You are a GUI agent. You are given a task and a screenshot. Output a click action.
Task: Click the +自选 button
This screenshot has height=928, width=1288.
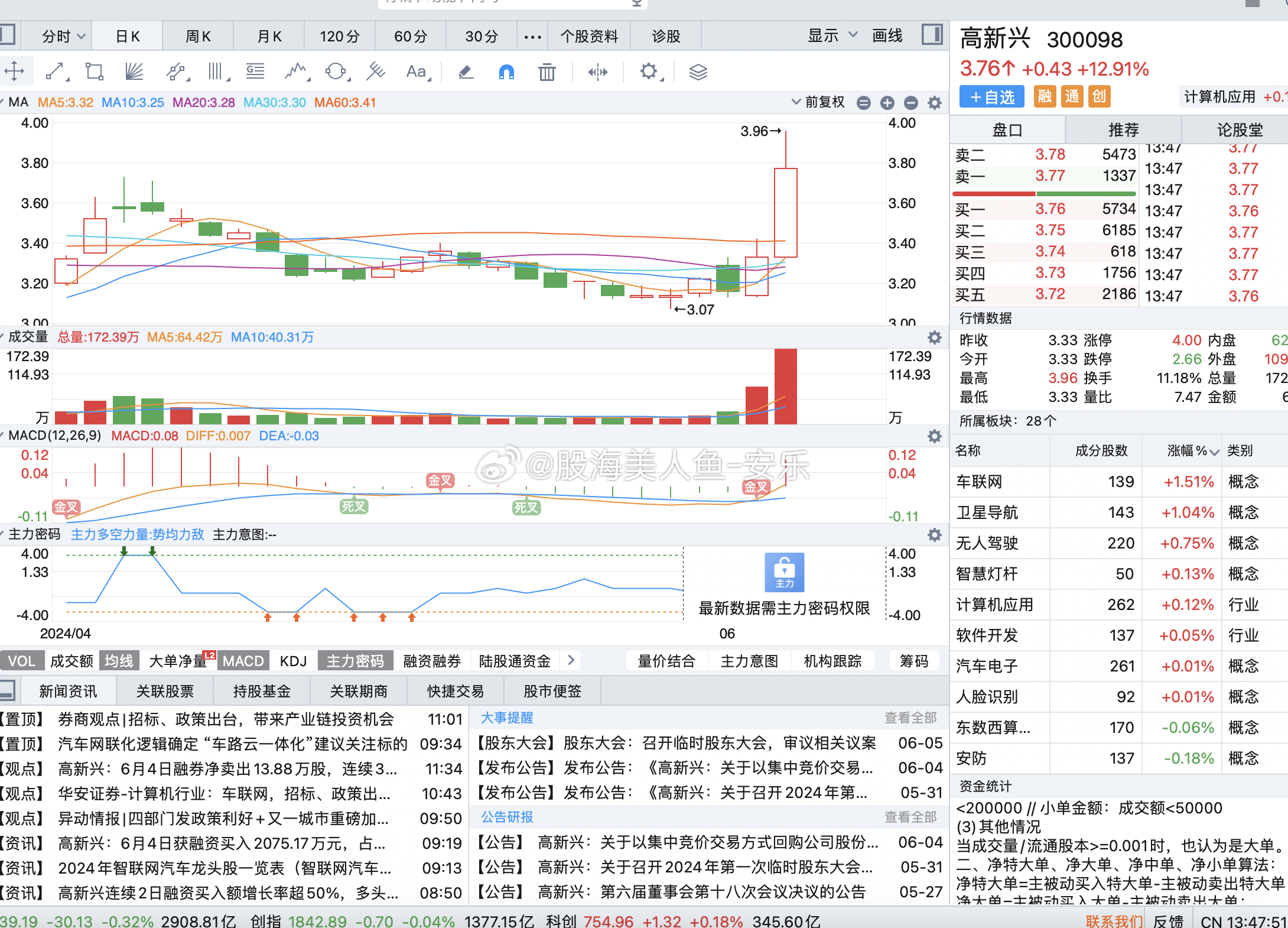[x=992, y=97]
